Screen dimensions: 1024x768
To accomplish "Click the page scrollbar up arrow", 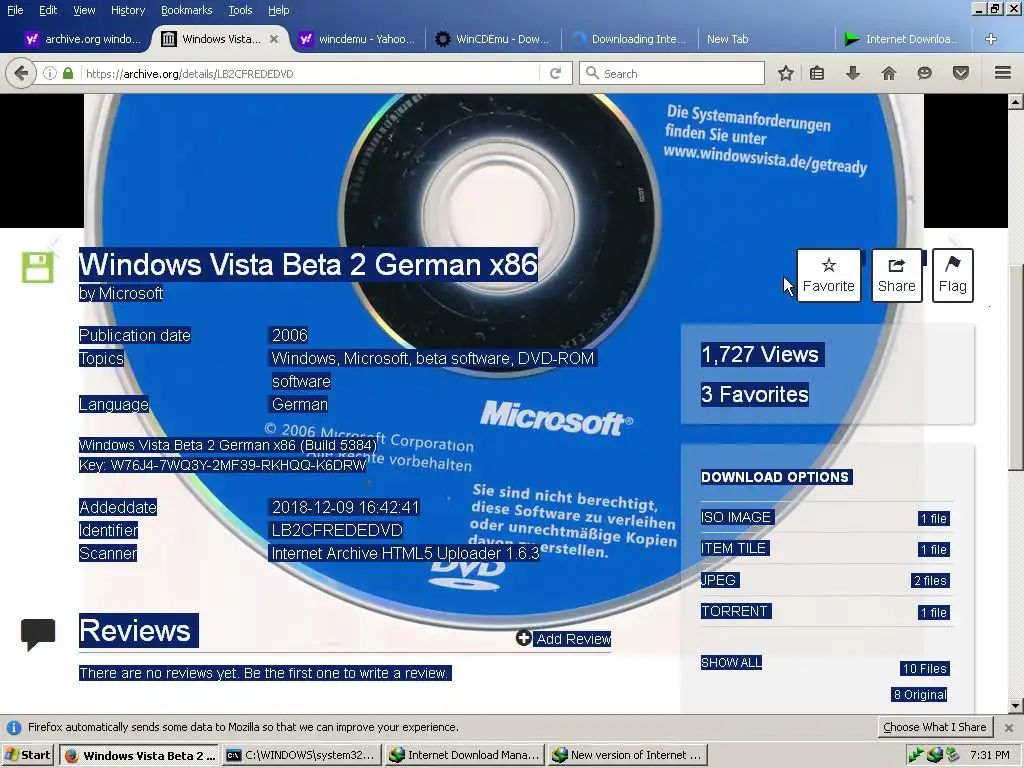I will [x=1016, y=102].
